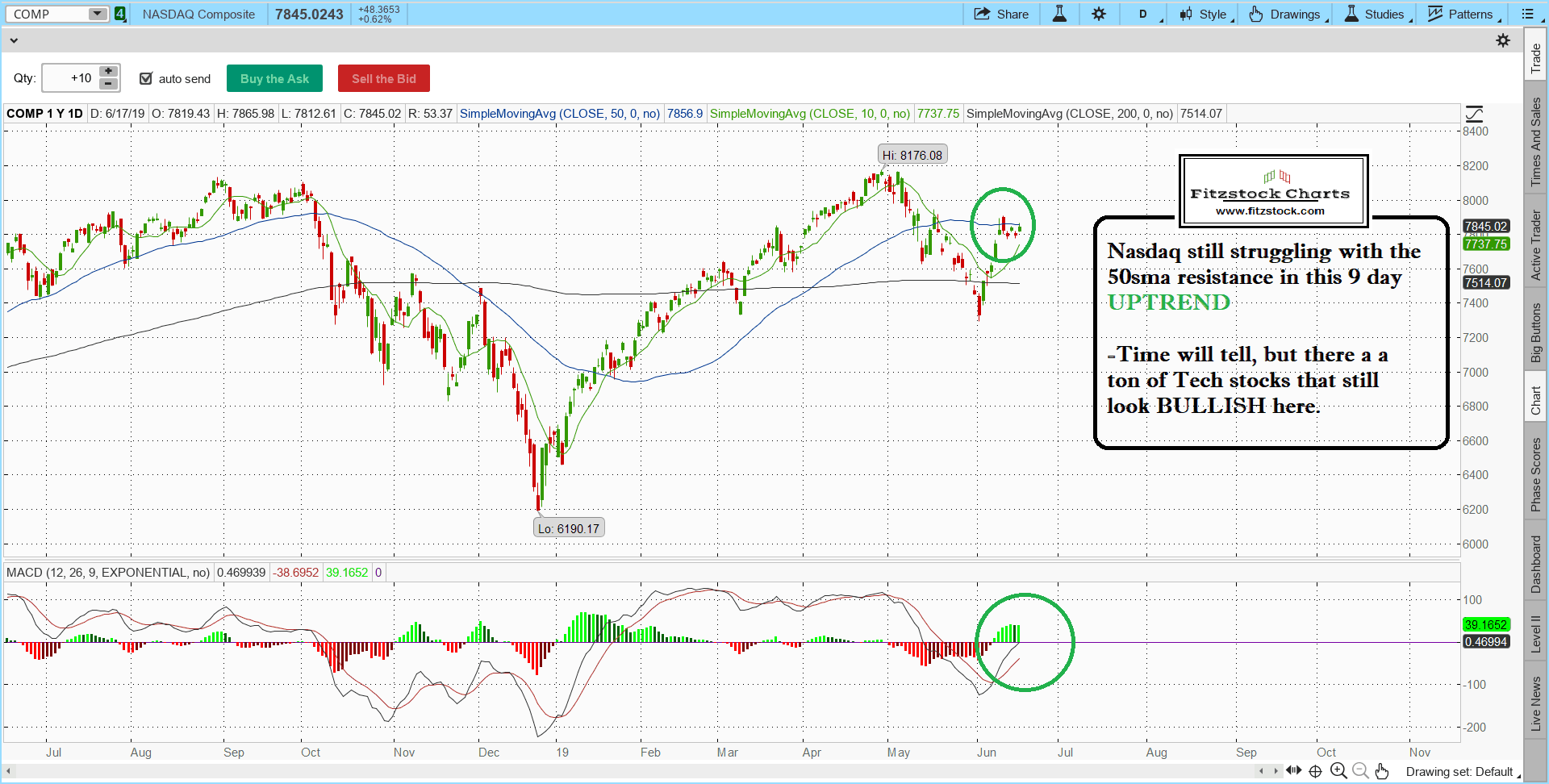Open the trade bar settings gear
This screenshot has width=1549, height=784.
tap(1503, 40)
